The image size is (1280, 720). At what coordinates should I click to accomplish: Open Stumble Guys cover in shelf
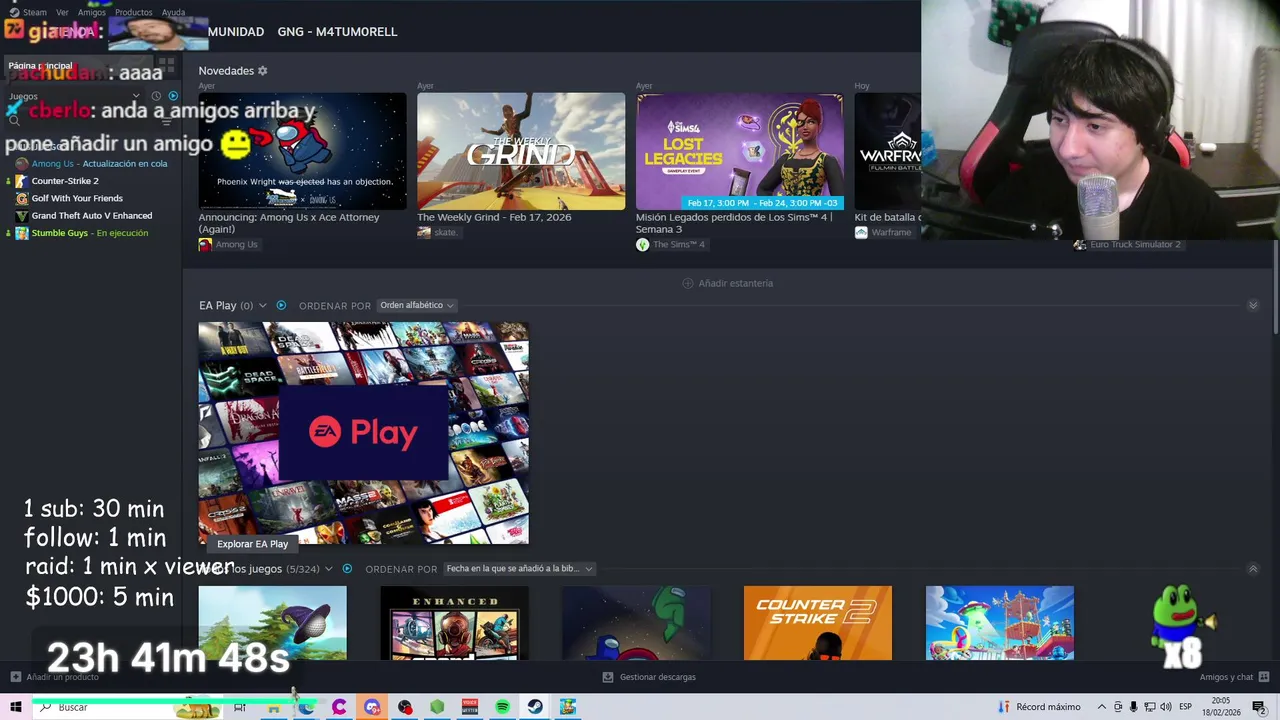coord(1000,623)
